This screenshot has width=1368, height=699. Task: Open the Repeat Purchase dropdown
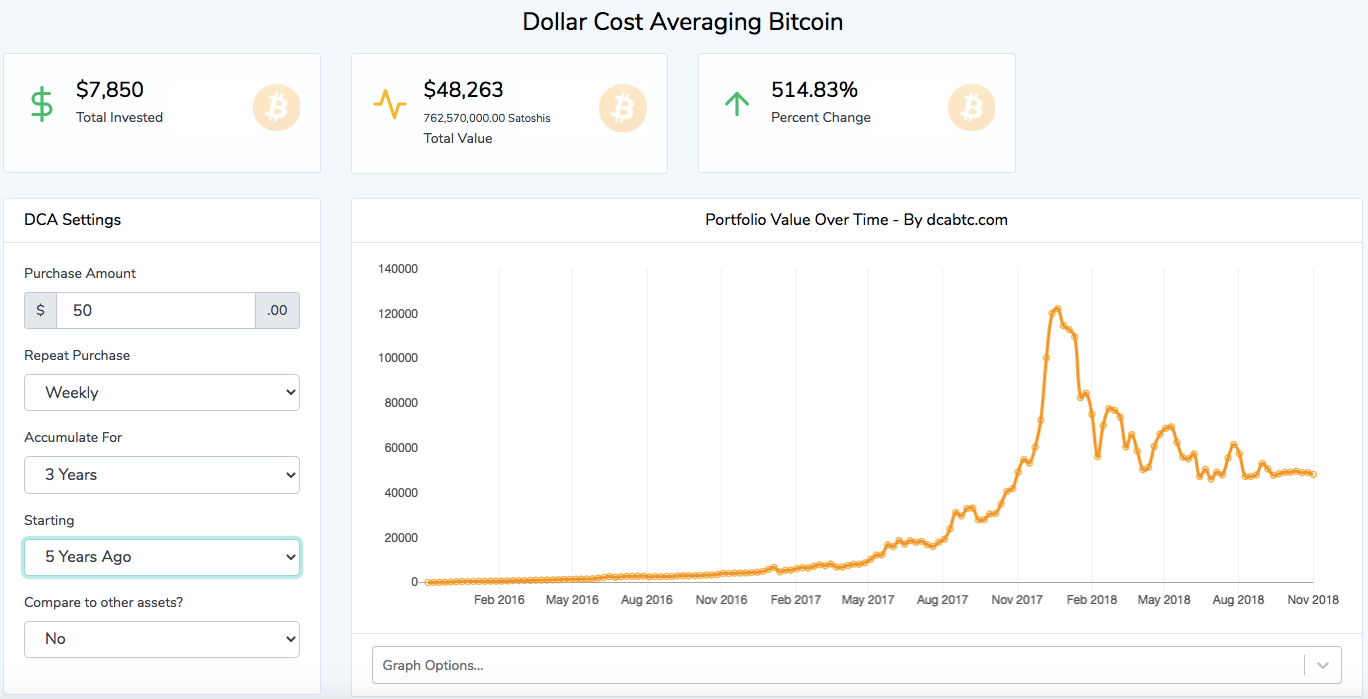pyautogui.click(x=162, y=393)
